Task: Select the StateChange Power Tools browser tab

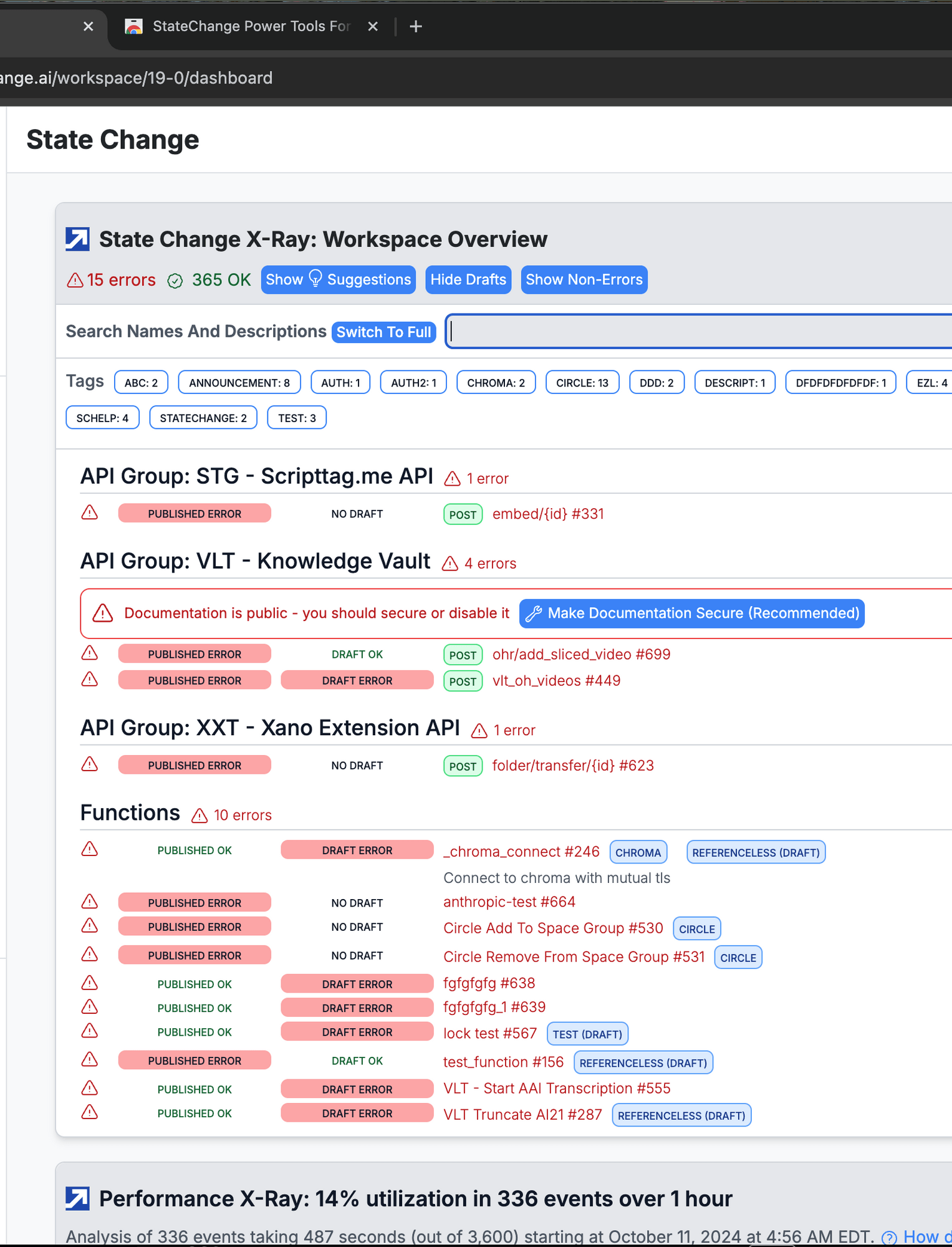Action: click(251, 26)
